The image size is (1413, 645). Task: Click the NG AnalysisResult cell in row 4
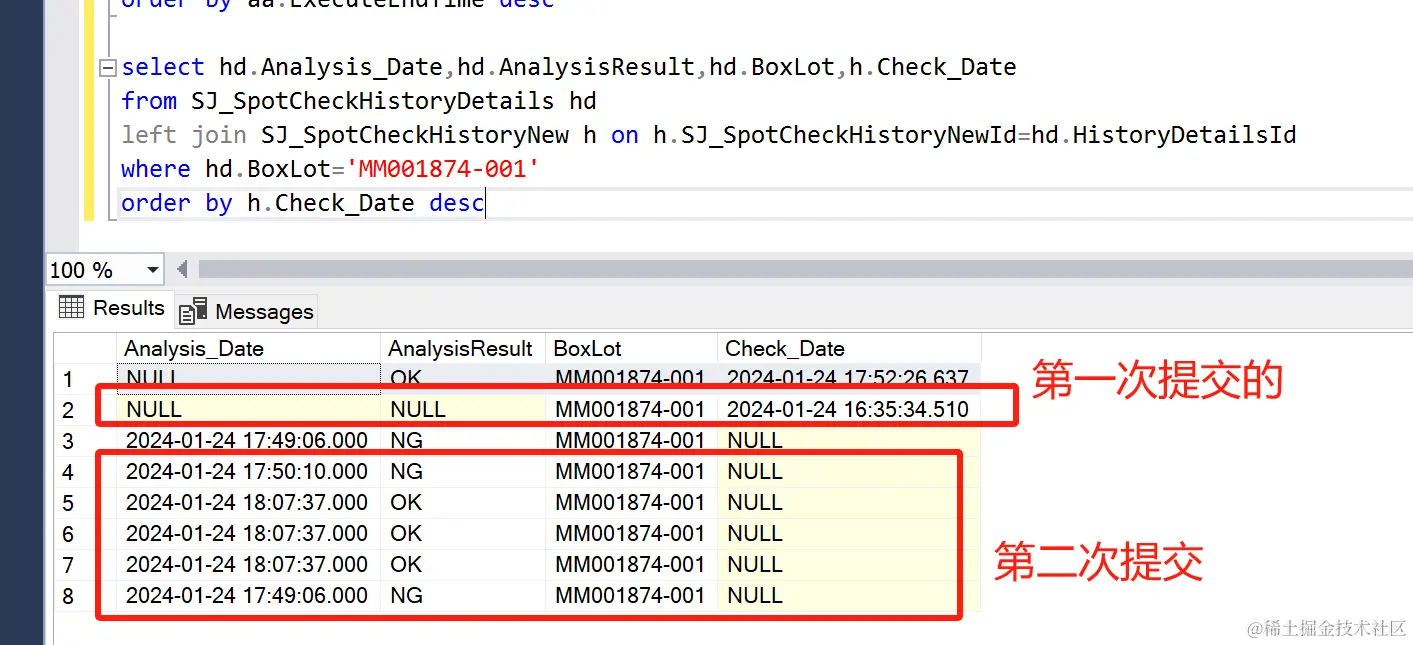[463, 471]
